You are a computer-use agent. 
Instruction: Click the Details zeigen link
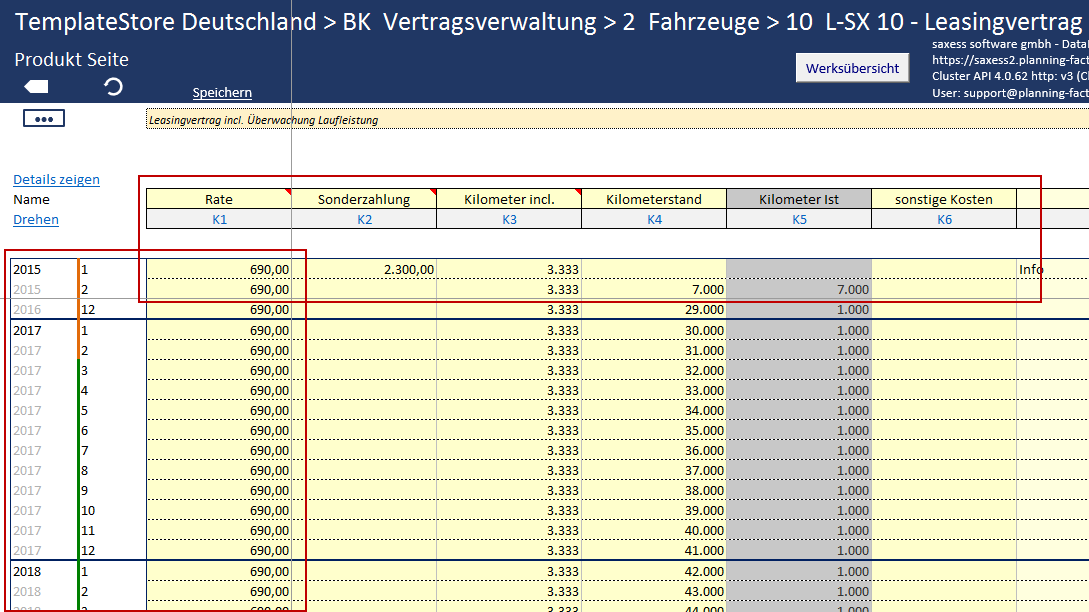56,180
